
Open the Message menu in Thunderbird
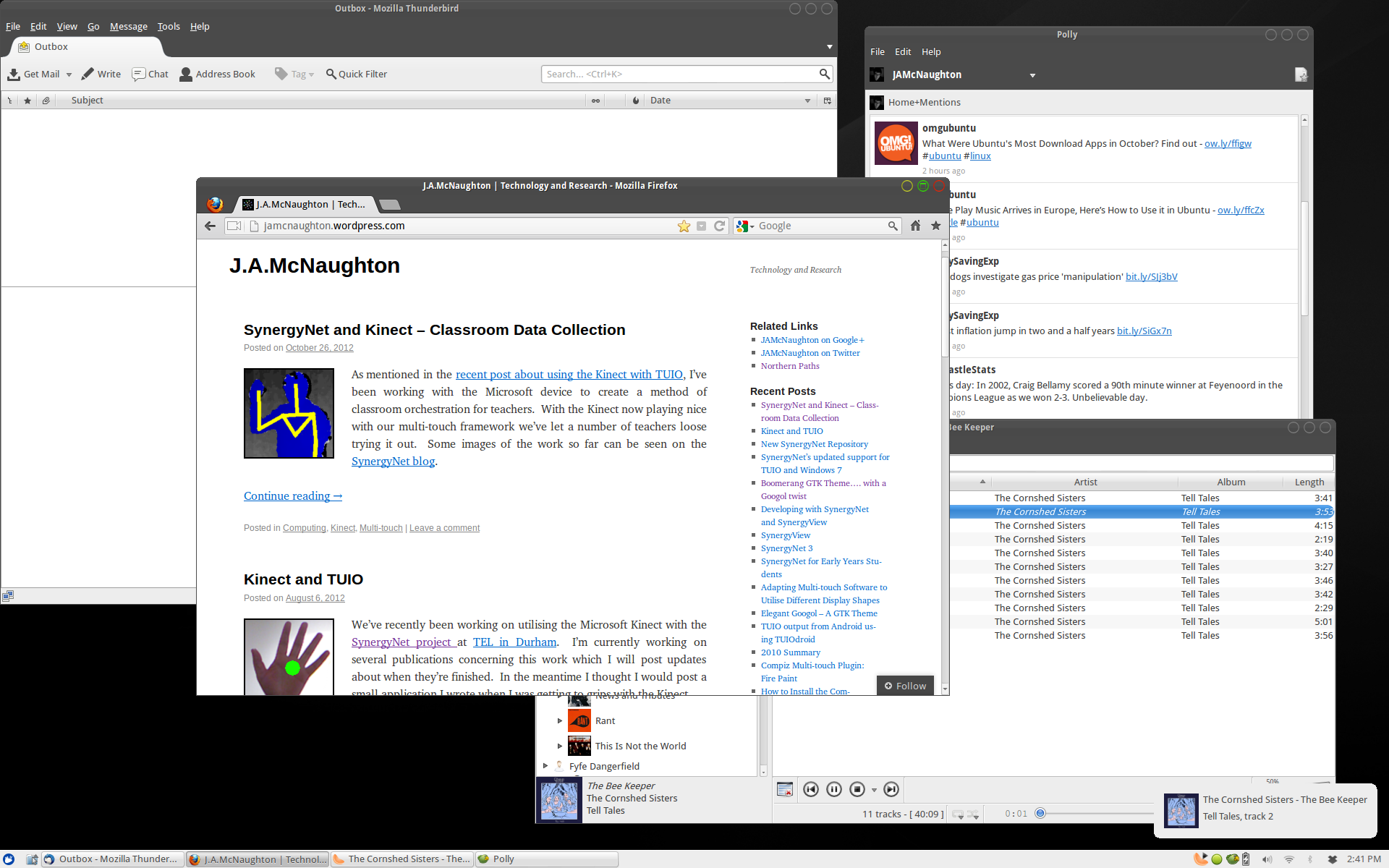[128, 27]
